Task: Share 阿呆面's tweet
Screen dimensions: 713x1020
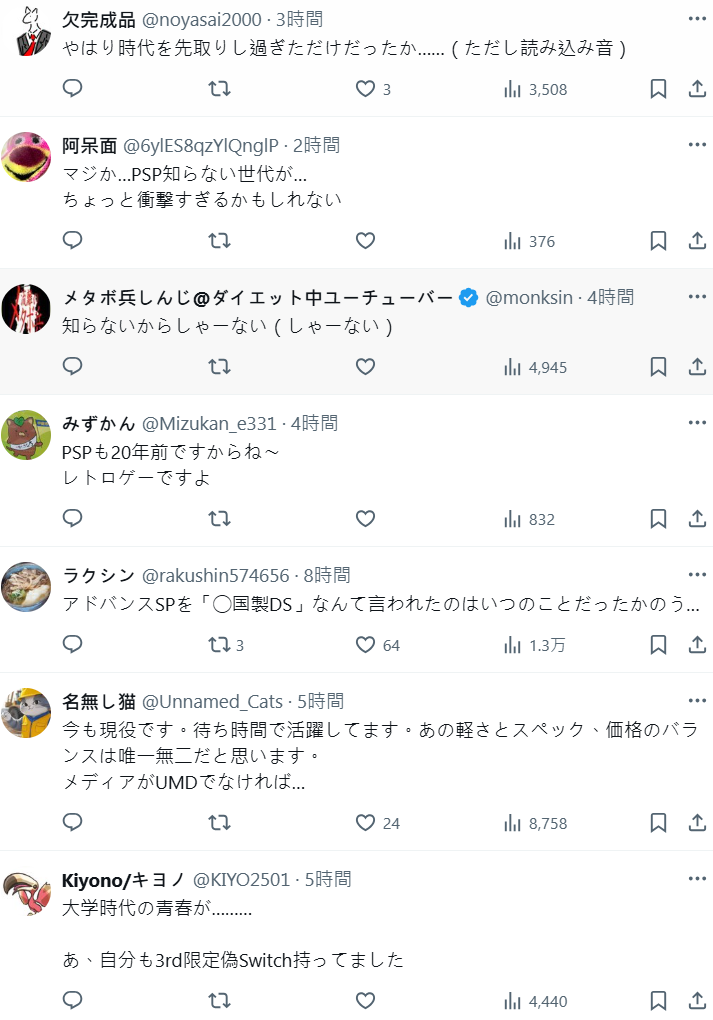Action: pyautogui.click(x=697, y=241)
